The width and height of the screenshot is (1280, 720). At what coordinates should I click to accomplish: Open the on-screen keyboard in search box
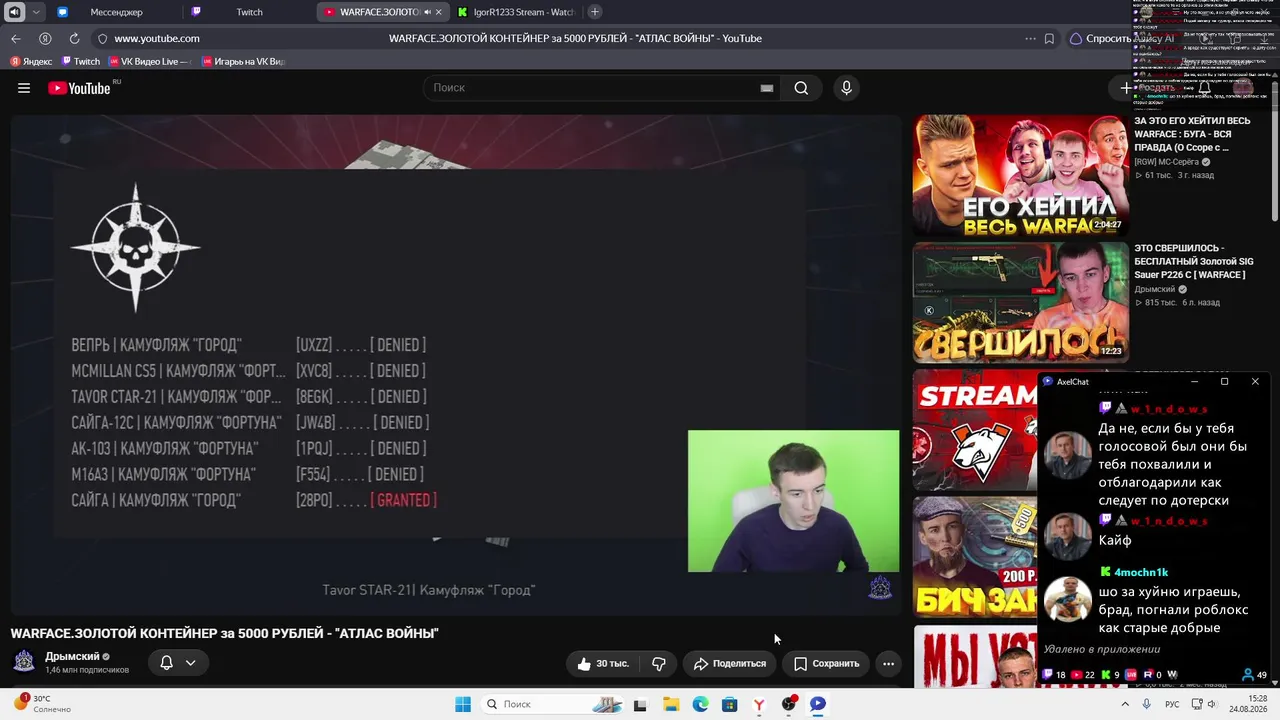(767, 88)
